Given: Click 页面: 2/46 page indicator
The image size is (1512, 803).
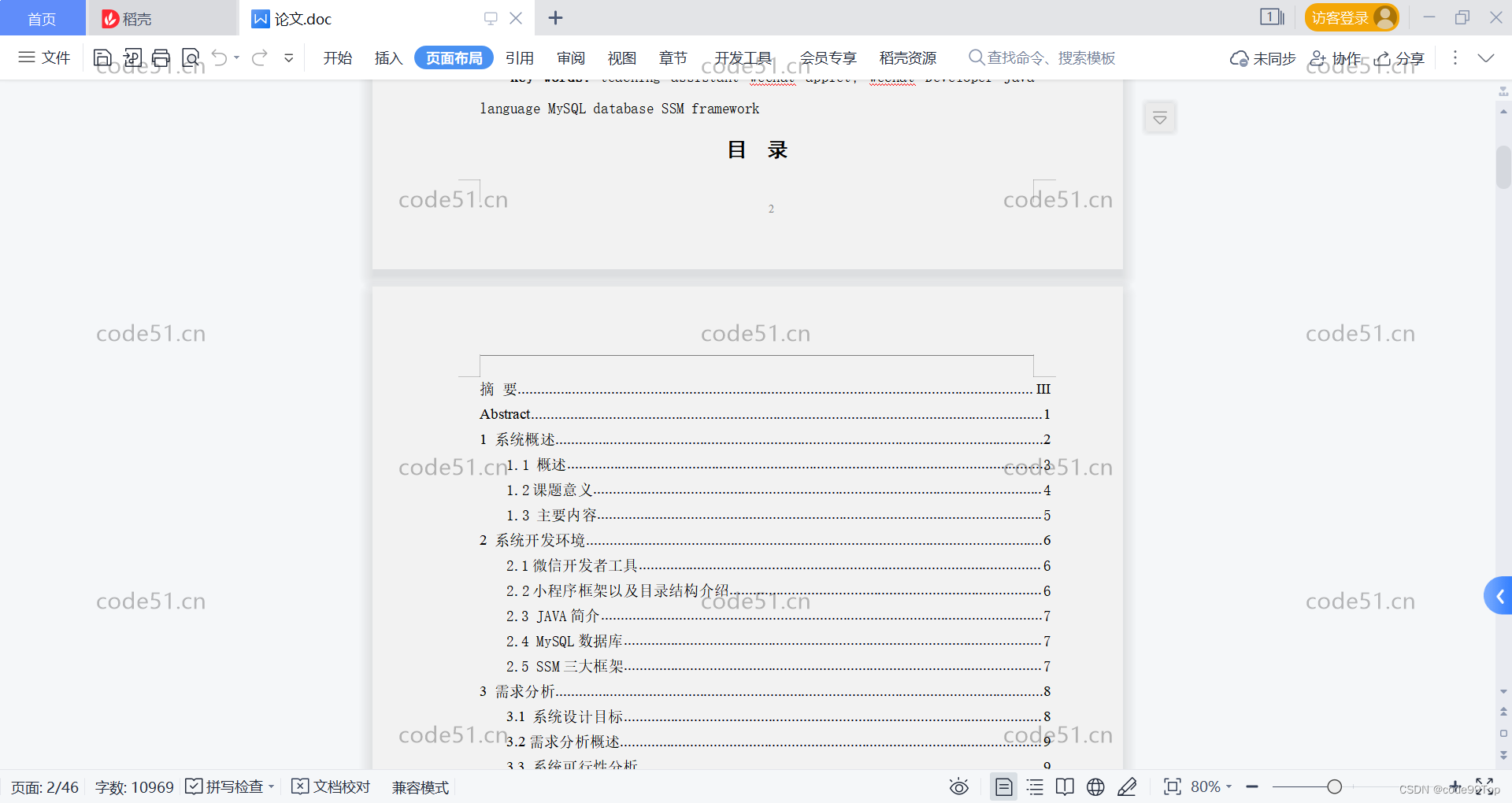Looking at the screenshot, I should click(45, 787).
